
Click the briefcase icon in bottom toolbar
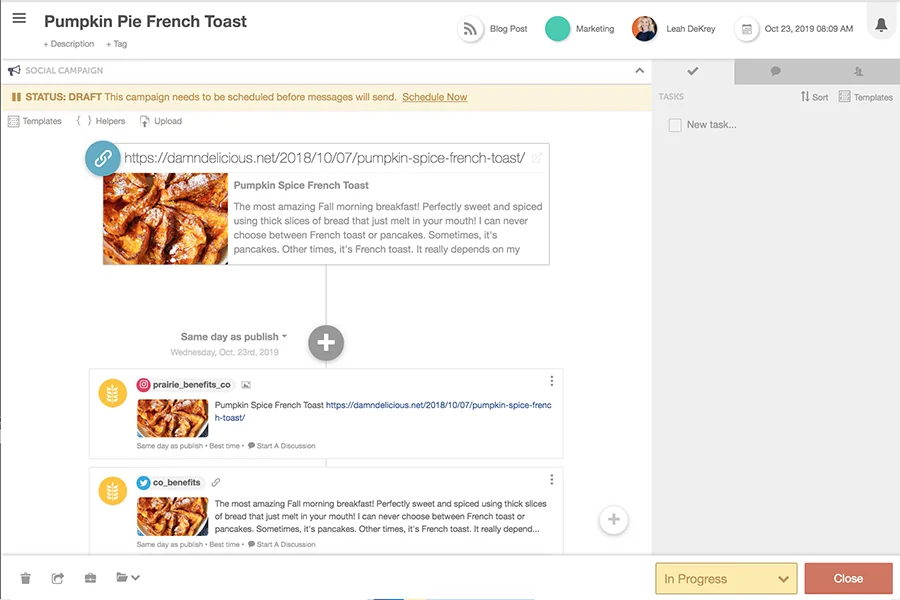pyautogui.click(x=90, y=578)
